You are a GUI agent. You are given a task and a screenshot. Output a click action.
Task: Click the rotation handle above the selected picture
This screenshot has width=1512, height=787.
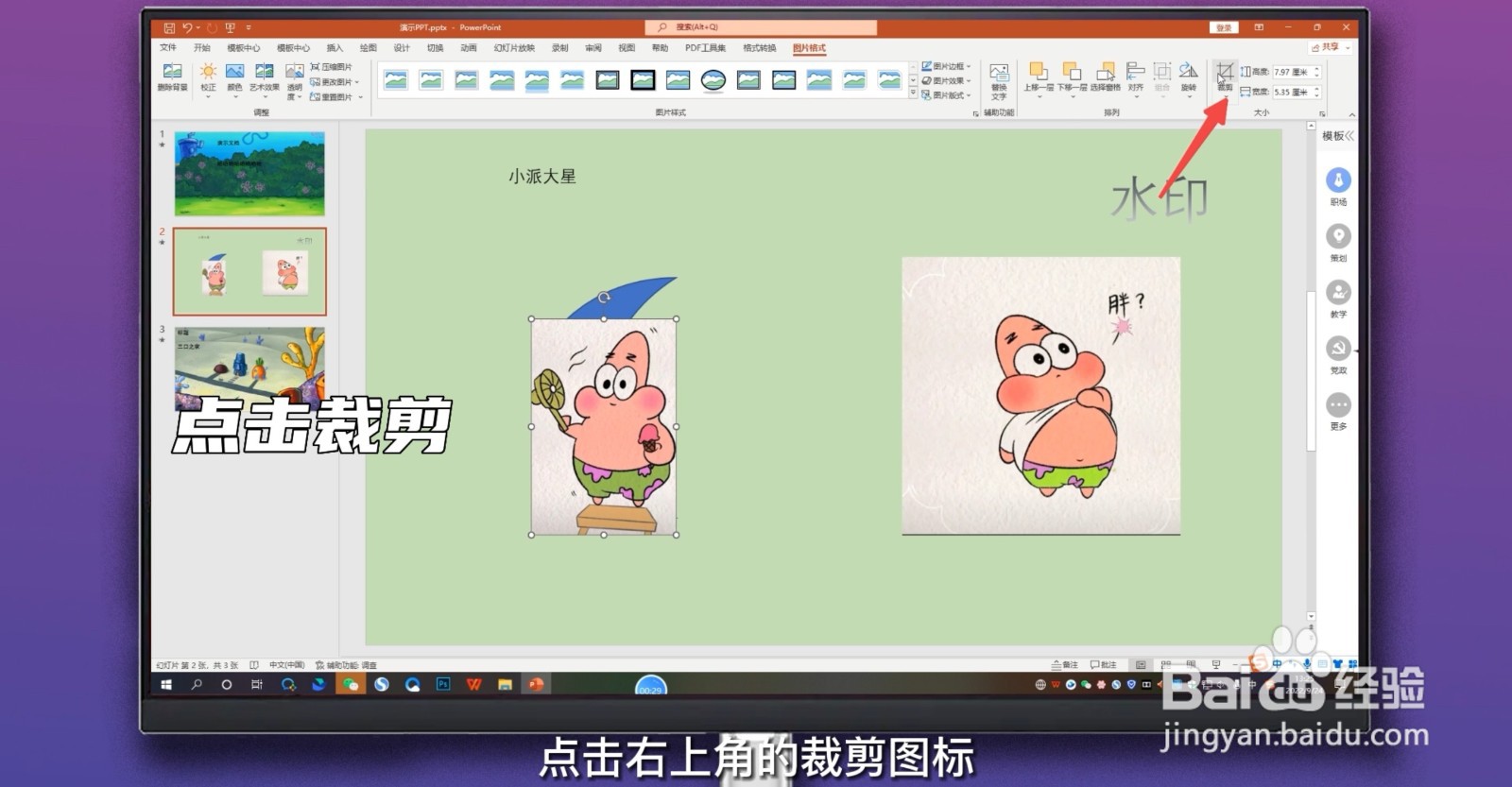(604, 298)
